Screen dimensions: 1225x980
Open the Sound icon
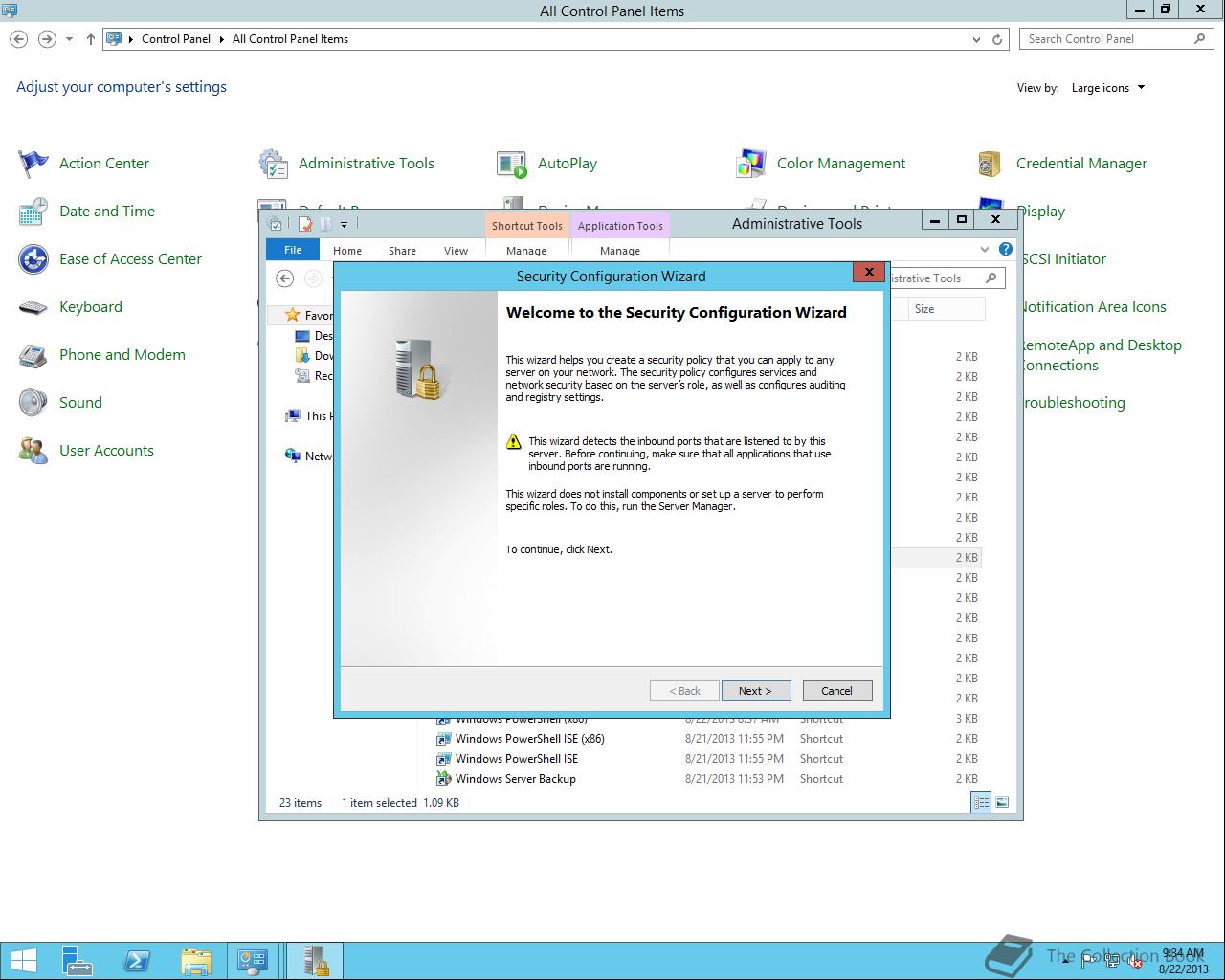pos(33,403)
